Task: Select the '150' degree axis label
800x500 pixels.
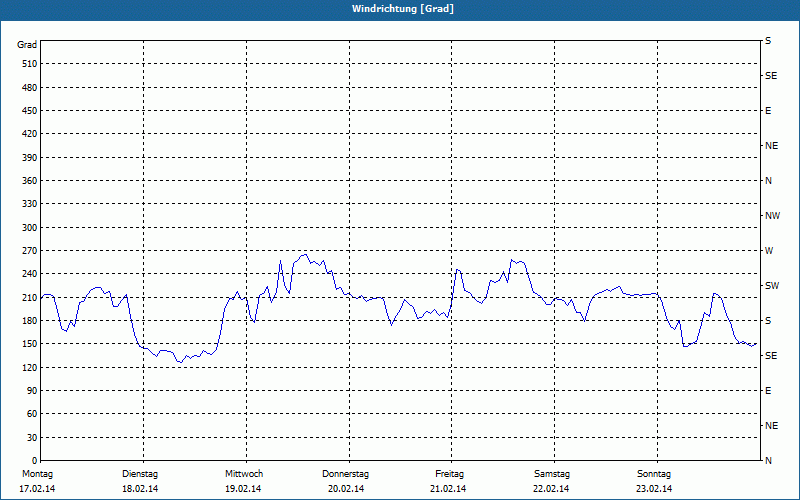Action: coord(30,344)
